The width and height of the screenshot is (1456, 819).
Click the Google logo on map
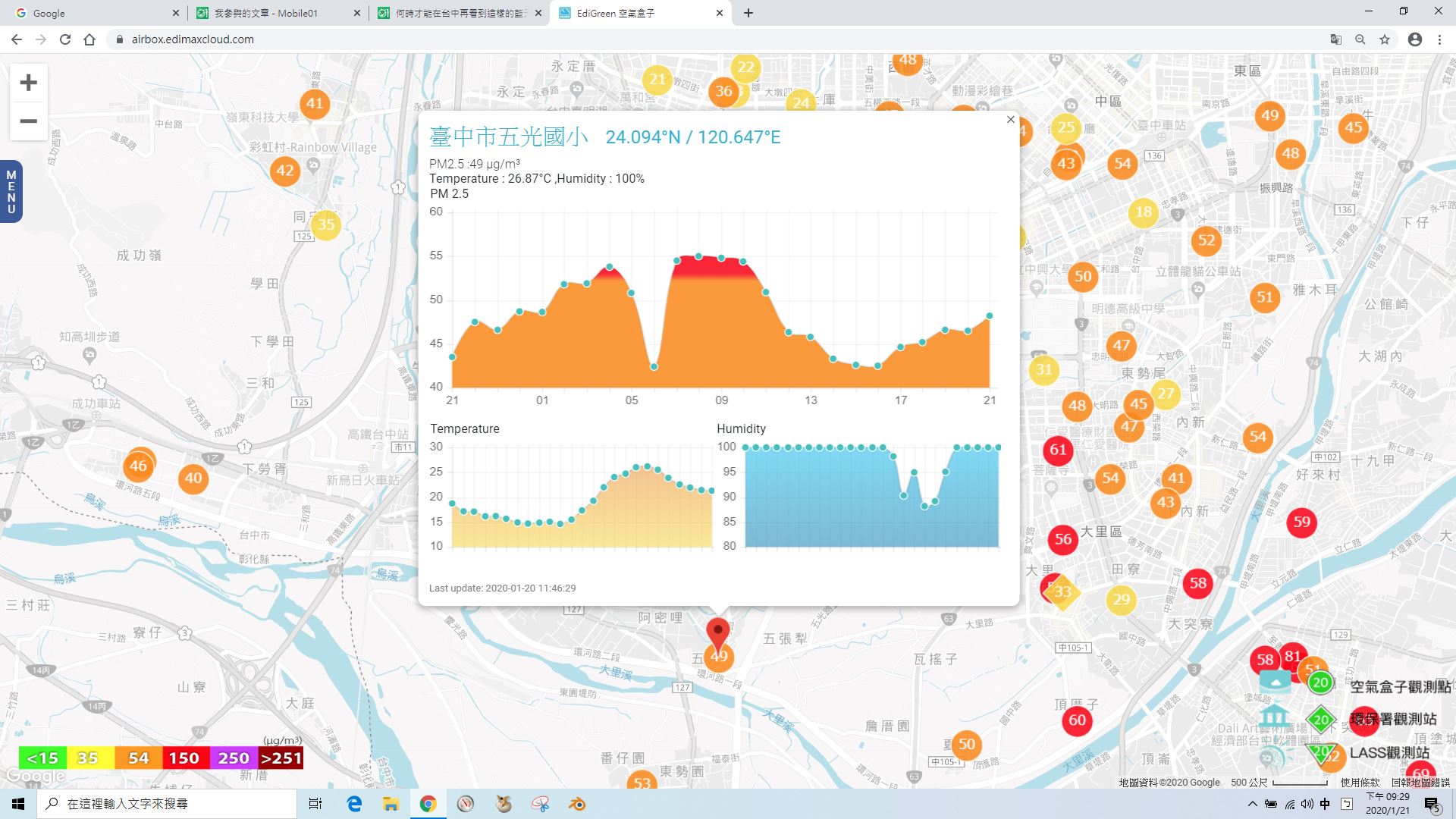click(x=35, y=777)
